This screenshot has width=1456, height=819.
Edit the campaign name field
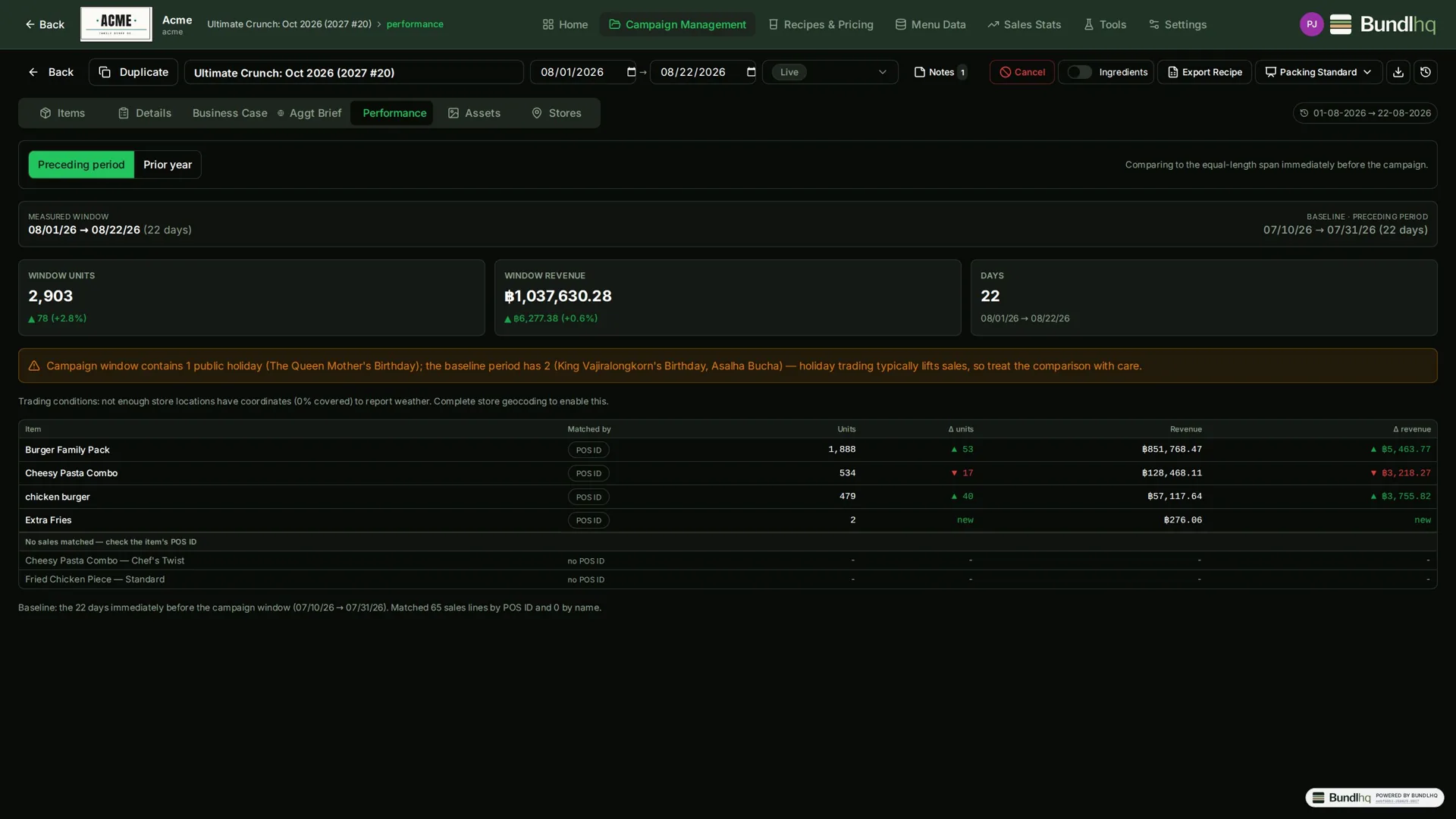[x=353, y=72]
